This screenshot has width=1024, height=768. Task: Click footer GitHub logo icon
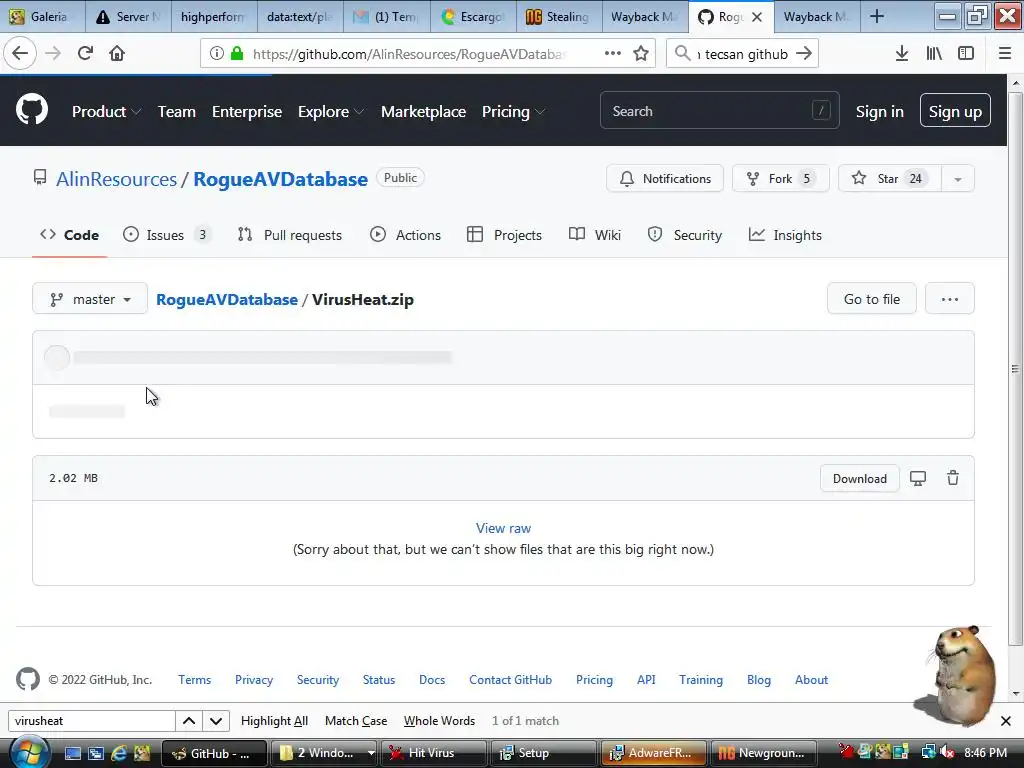27,679
